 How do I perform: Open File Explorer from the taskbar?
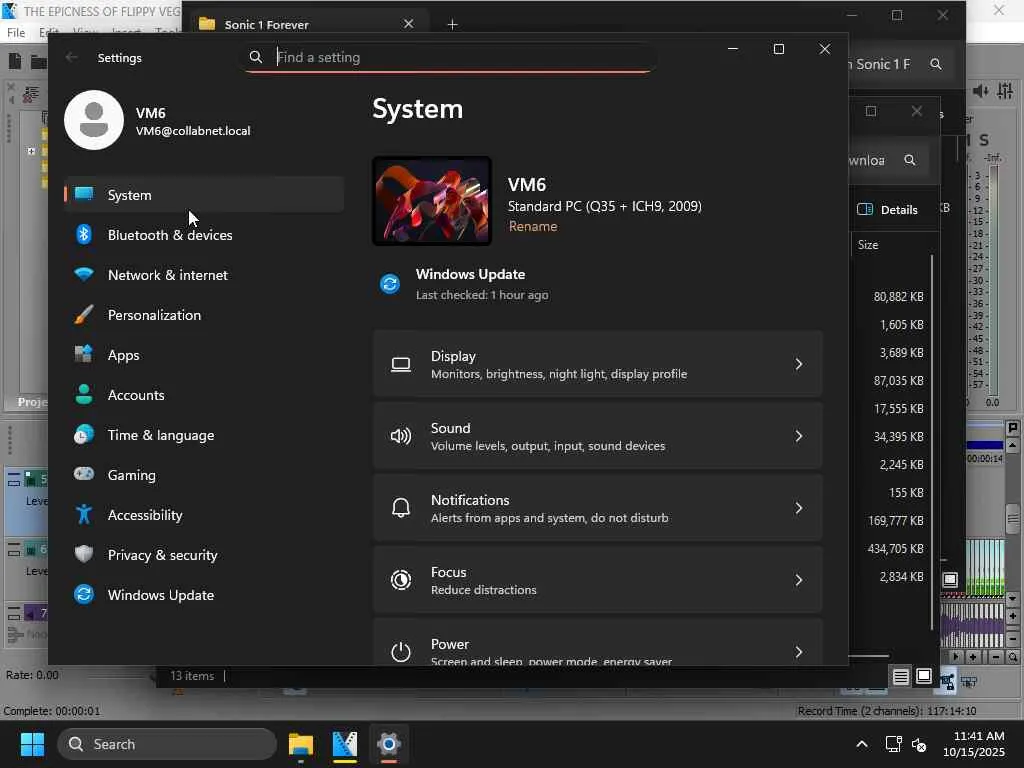301,745
